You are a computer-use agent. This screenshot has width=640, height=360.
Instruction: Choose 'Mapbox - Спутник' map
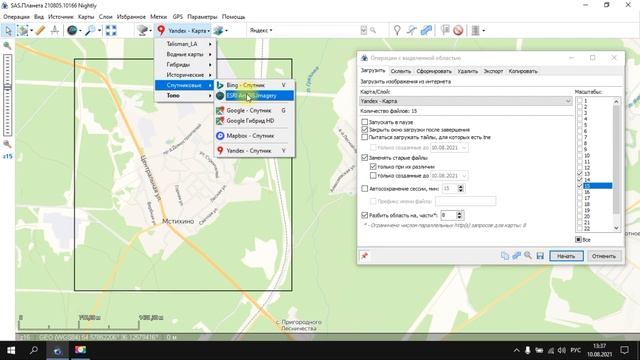254,136
